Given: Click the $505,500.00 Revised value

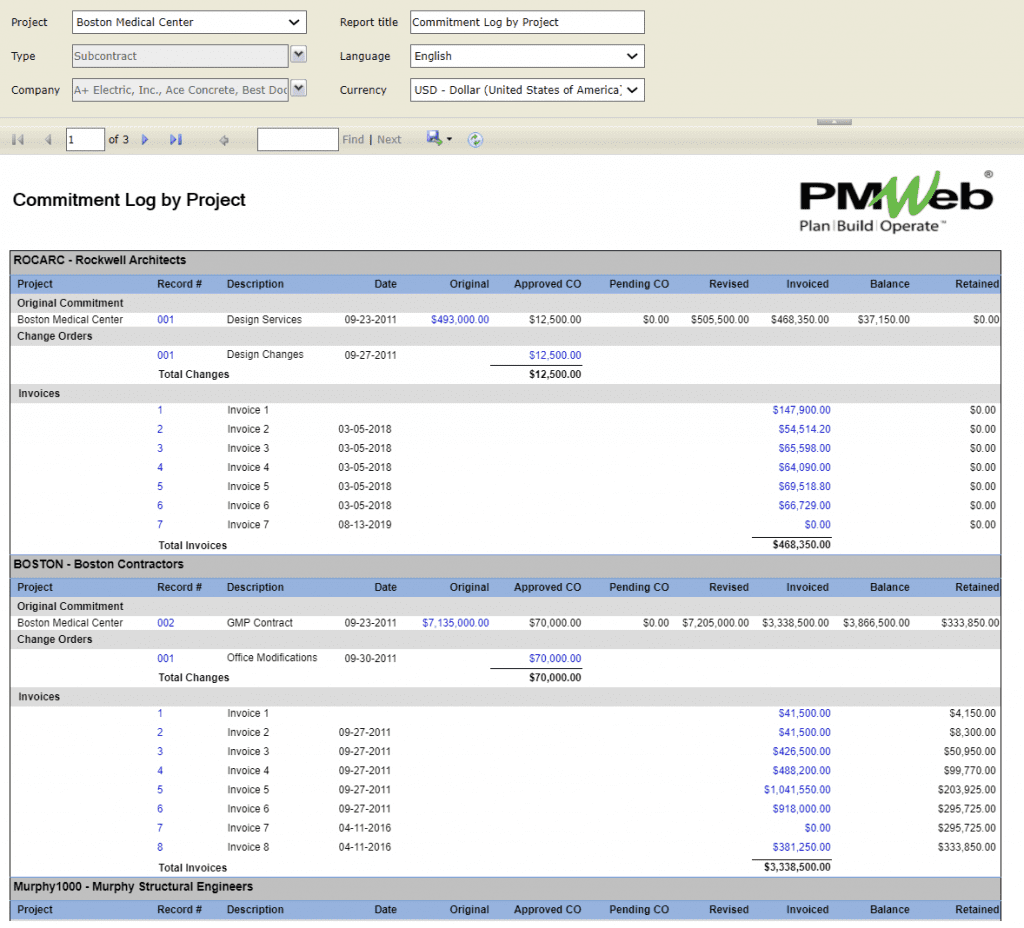Looking at the screenshot, I should click(720, 320).
